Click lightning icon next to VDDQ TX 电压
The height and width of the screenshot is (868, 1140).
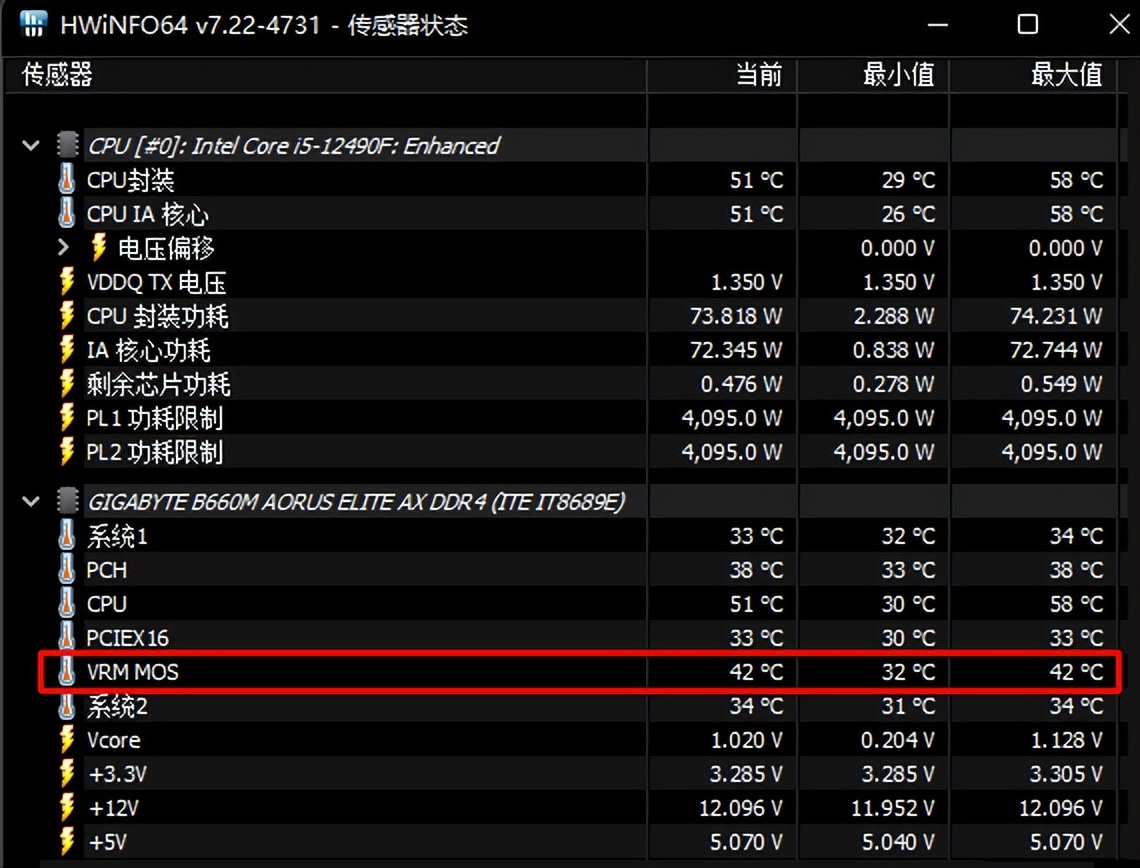point(67,281)
